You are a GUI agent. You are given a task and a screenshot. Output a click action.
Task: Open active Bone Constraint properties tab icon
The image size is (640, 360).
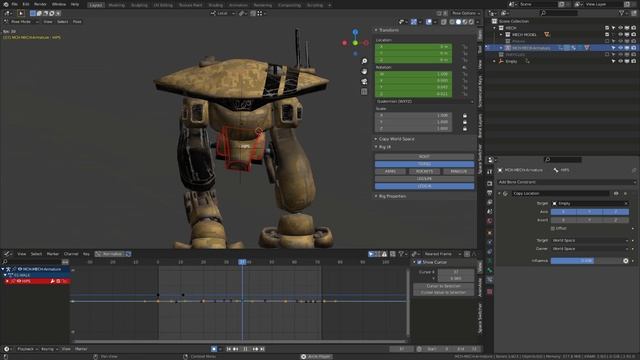pyautogui.click(x=489, y=280)
